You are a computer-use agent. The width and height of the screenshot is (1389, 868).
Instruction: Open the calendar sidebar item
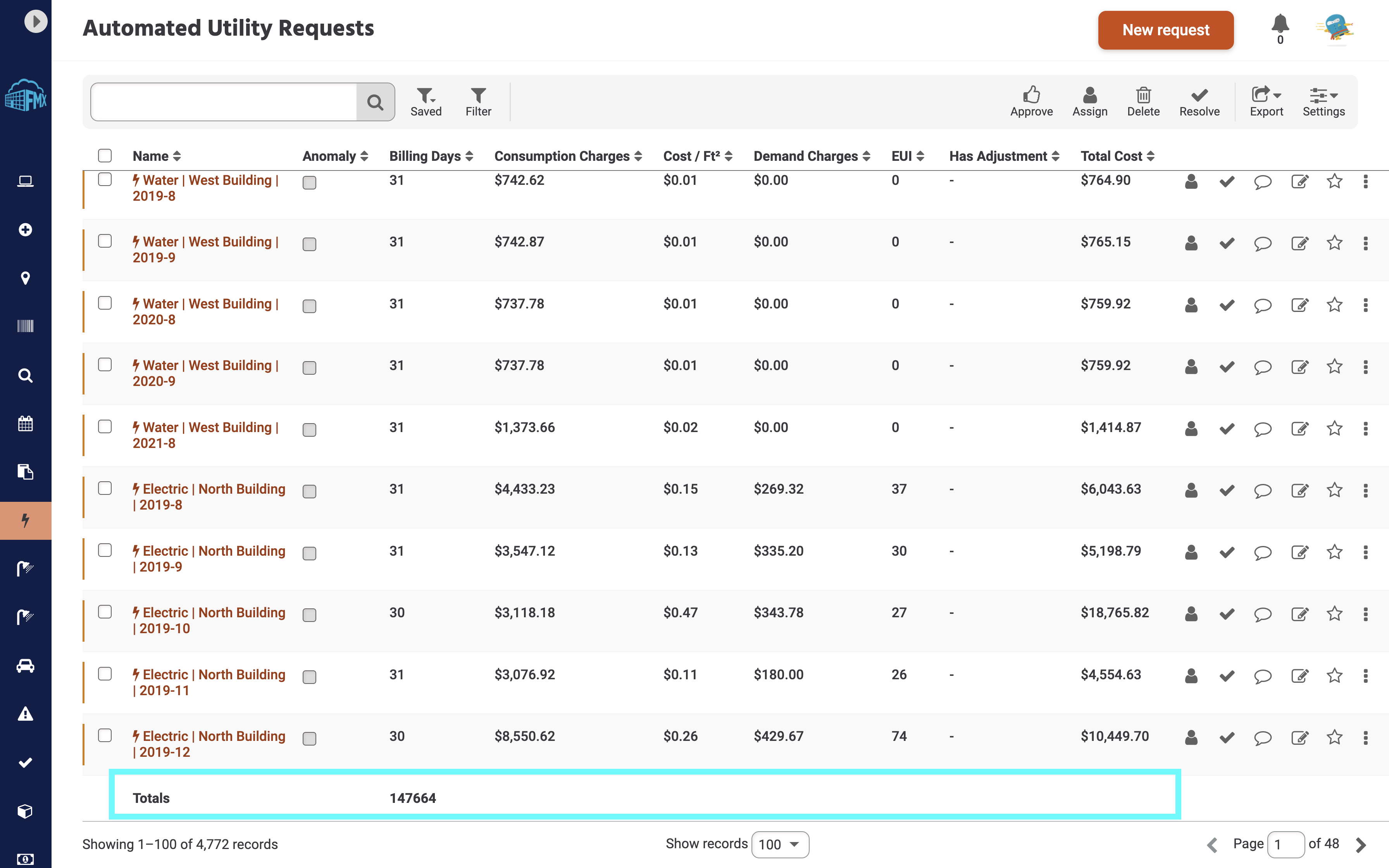tap(25, 424)
